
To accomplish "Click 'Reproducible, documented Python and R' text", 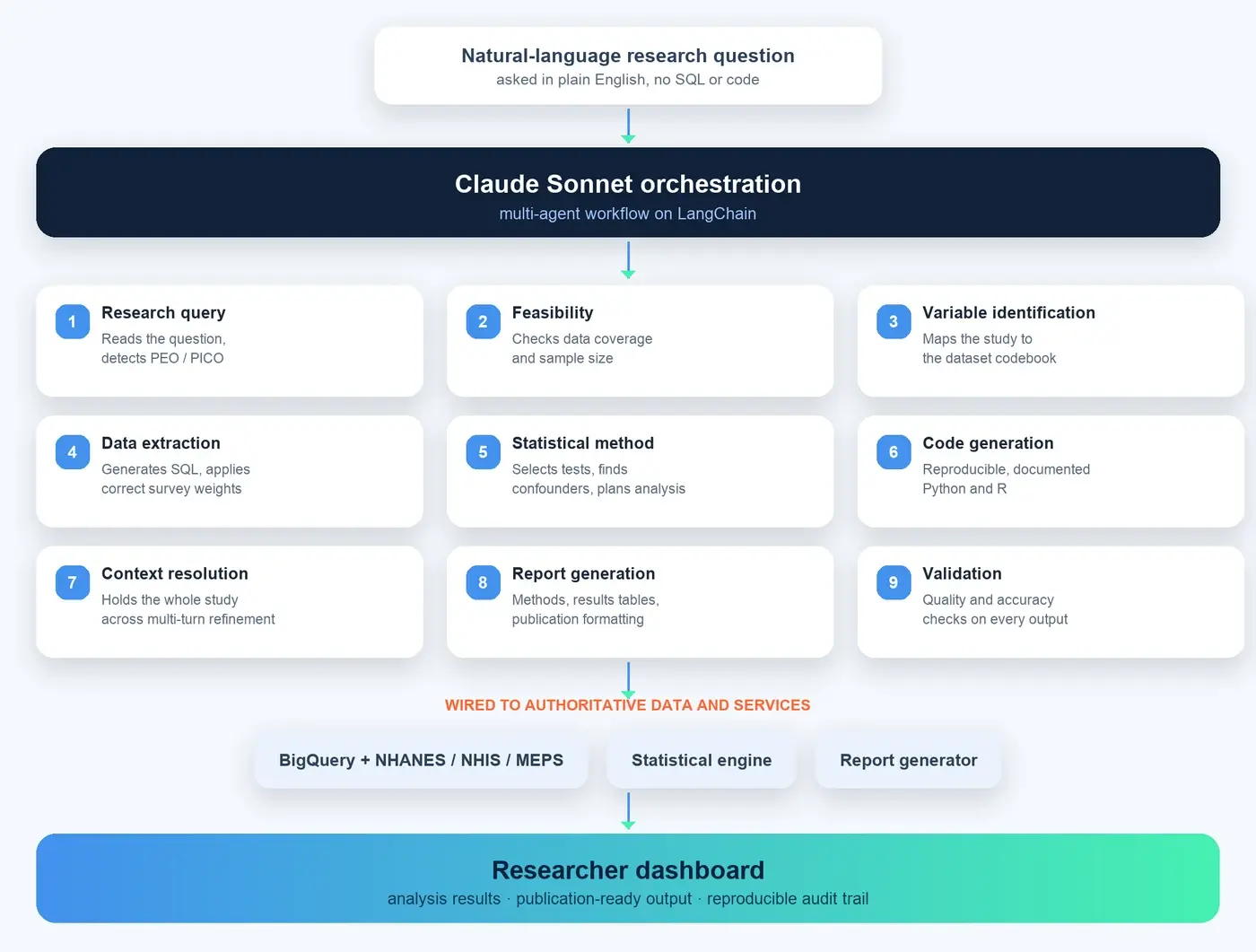I will click(x=1006, y=479).
